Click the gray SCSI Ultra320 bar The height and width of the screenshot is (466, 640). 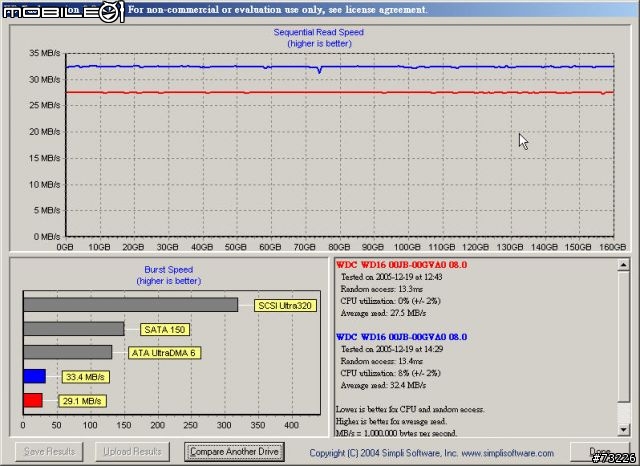[x=131, y=305]
